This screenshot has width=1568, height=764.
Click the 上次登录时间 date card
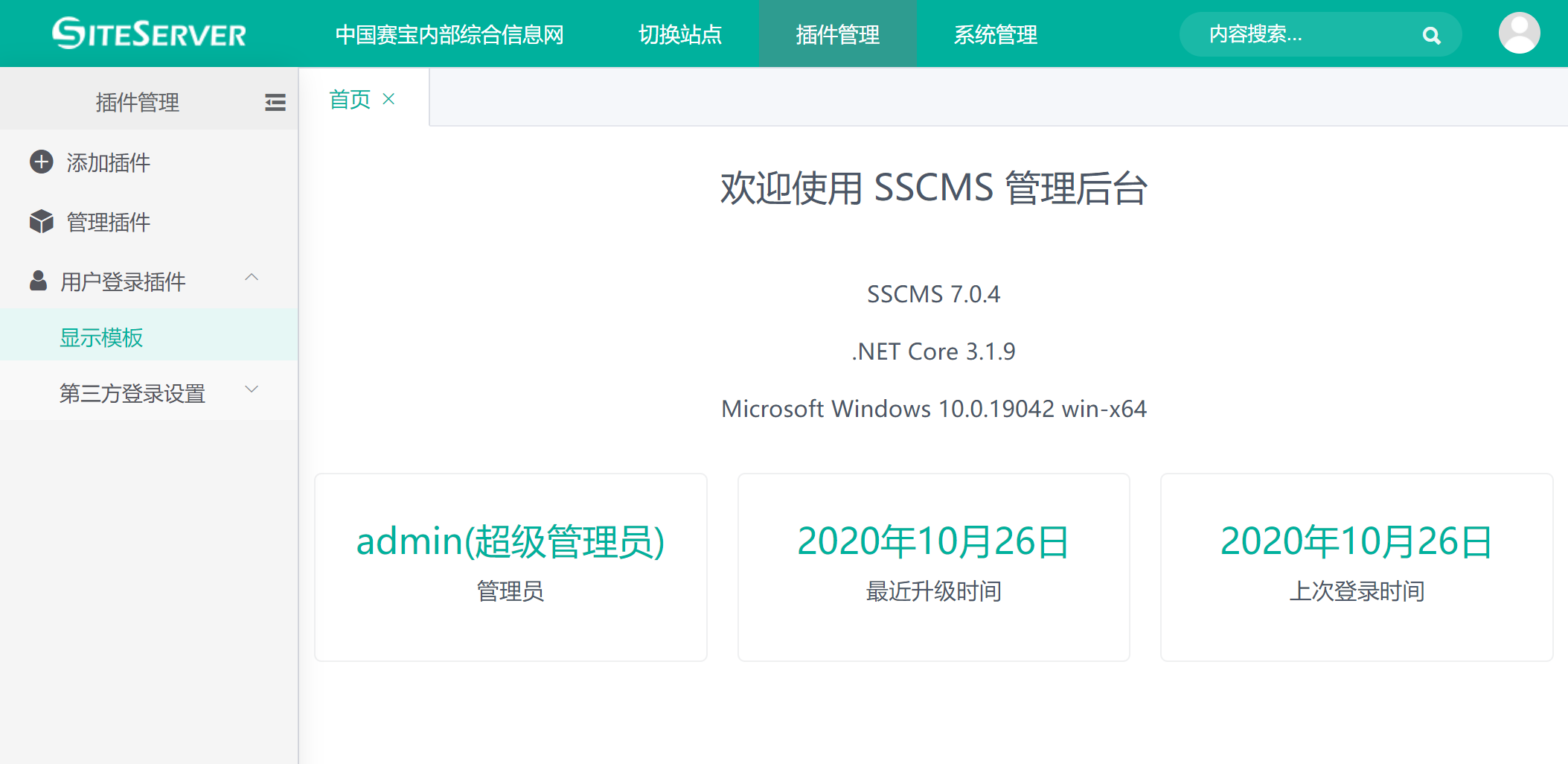(x=1356, y=567)
